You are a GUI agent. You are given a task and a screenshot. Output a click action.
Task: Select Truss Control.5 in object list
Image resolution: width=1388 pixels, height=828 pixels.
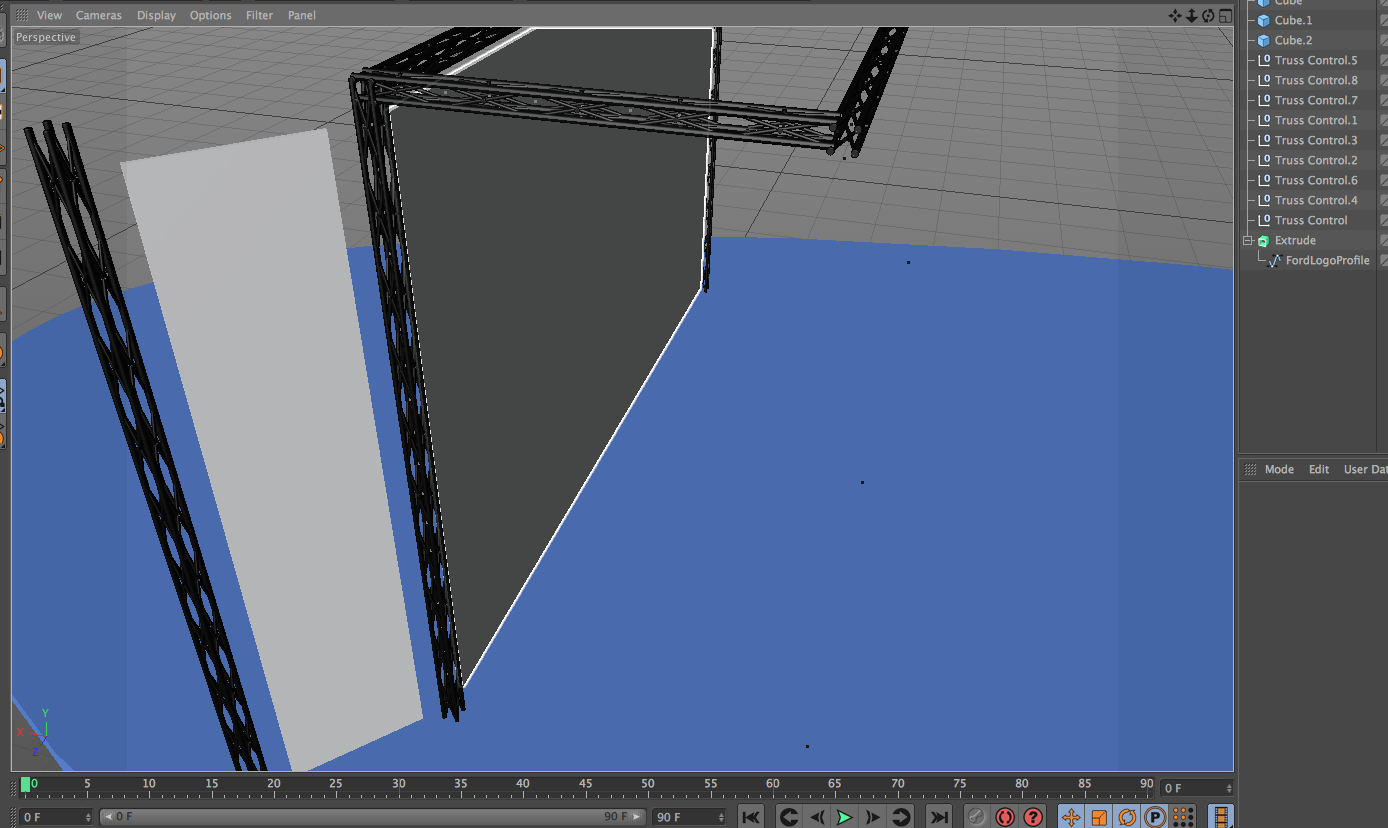click(1316, 60)
